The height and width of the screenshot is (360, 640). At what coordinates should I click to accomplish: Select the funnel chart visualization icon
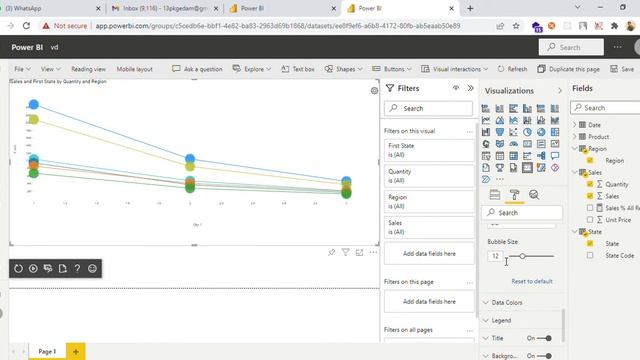(x=500, y=132)
